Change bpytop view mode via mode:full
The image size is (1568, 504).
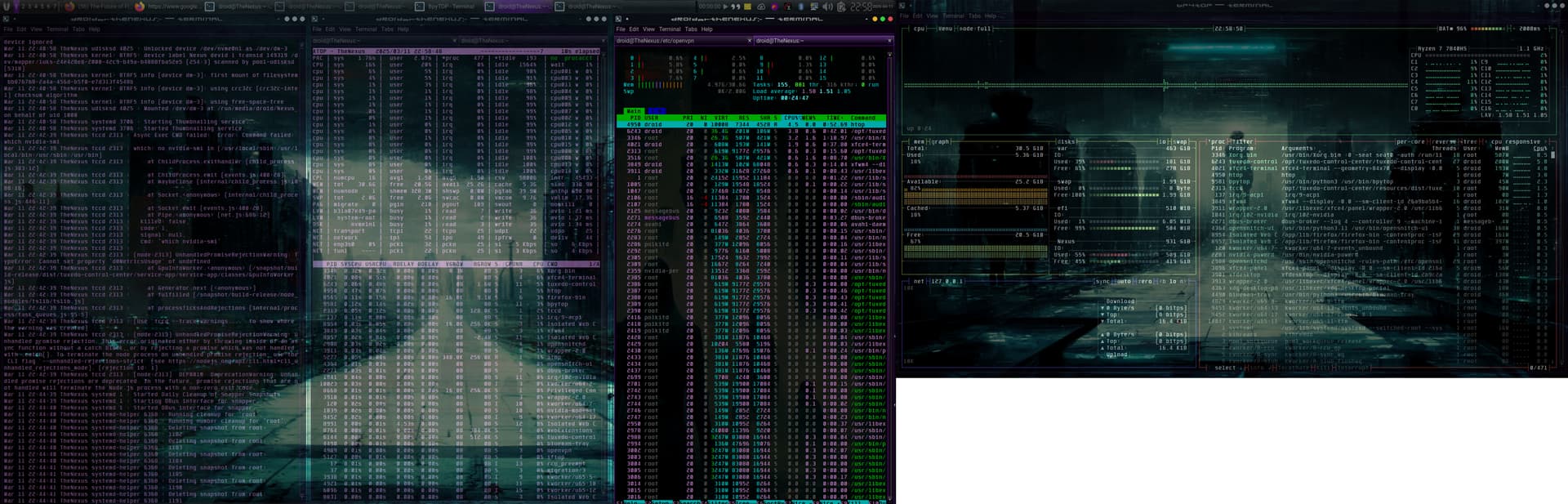click(973, 29)
